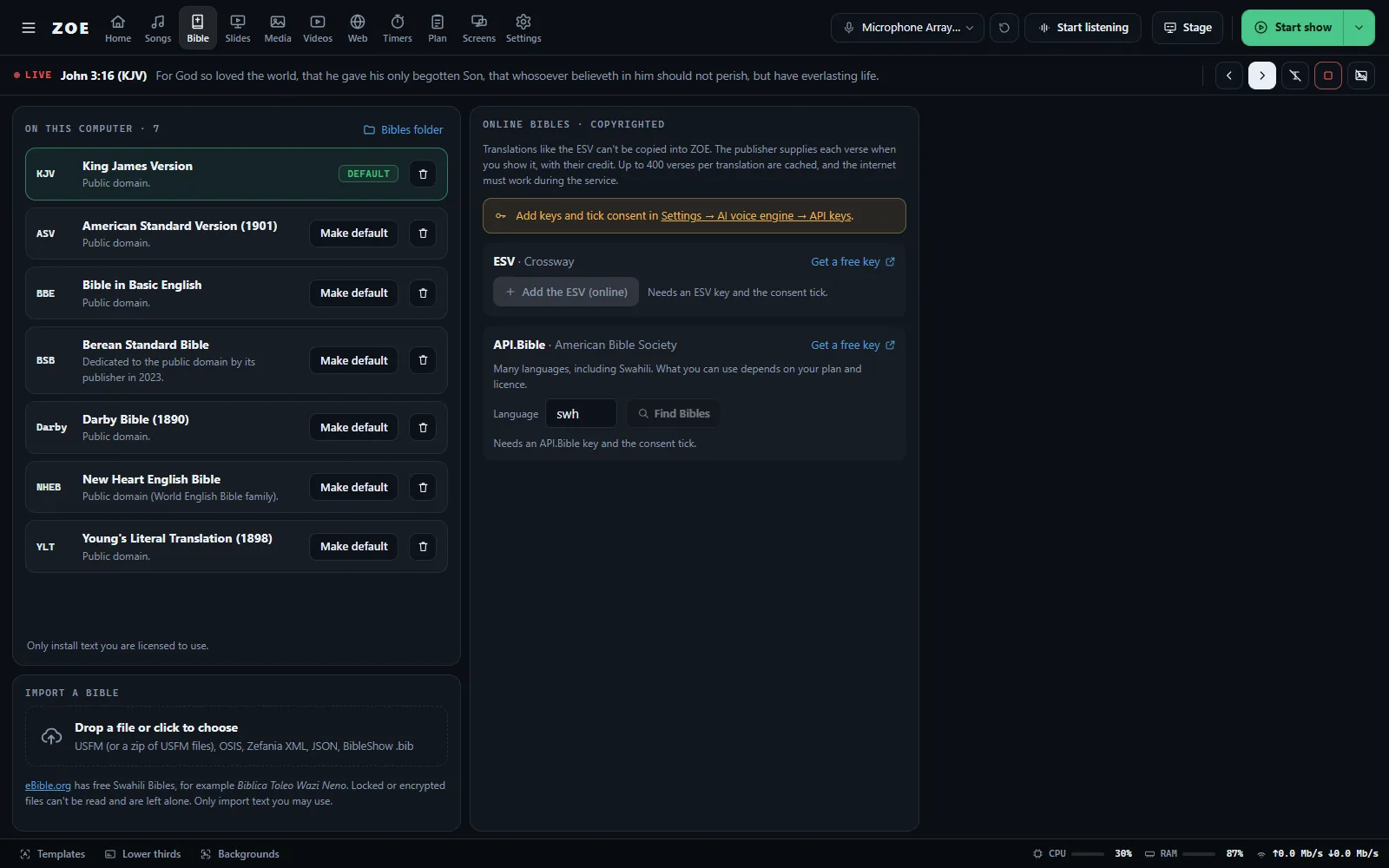Go to the previous verse arrow
The image size is (1389, 868).
tap(1229, 76)
